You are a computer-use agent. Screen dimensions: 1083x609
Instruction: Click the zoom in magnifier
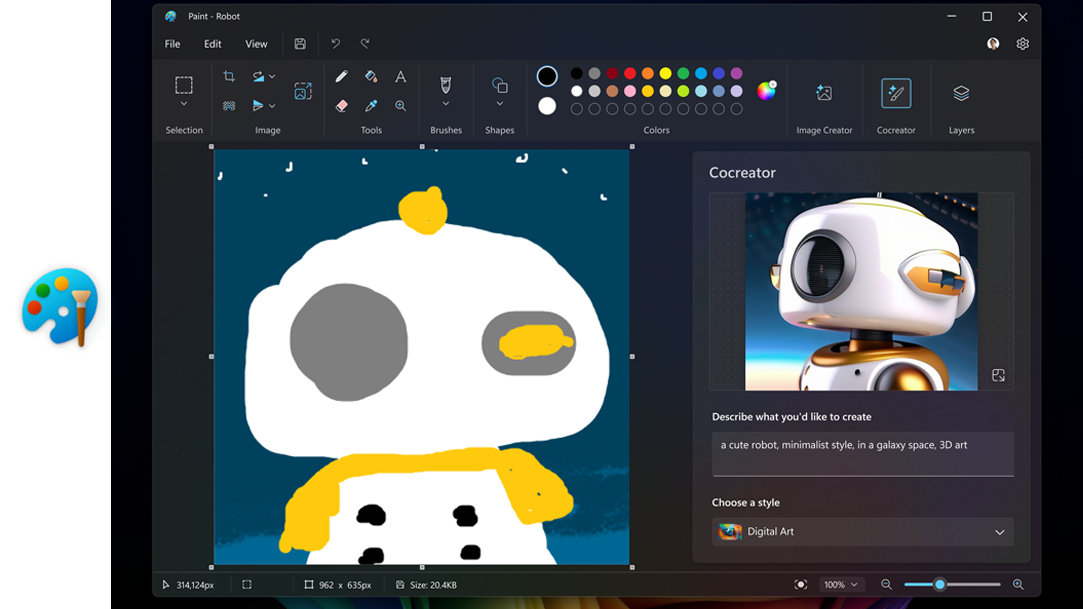pyautogui.click(x=1018, y=584)
